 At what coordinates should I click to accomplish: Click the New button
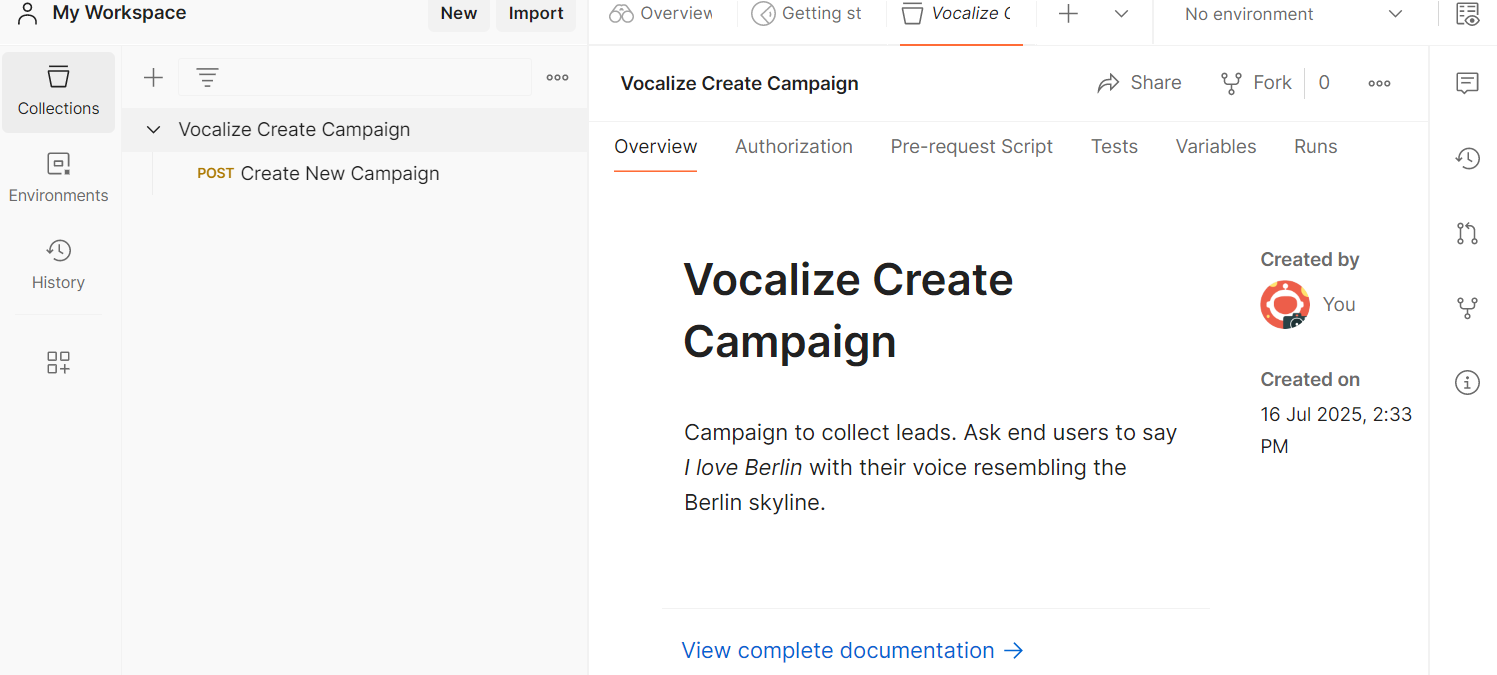point(459,14)
